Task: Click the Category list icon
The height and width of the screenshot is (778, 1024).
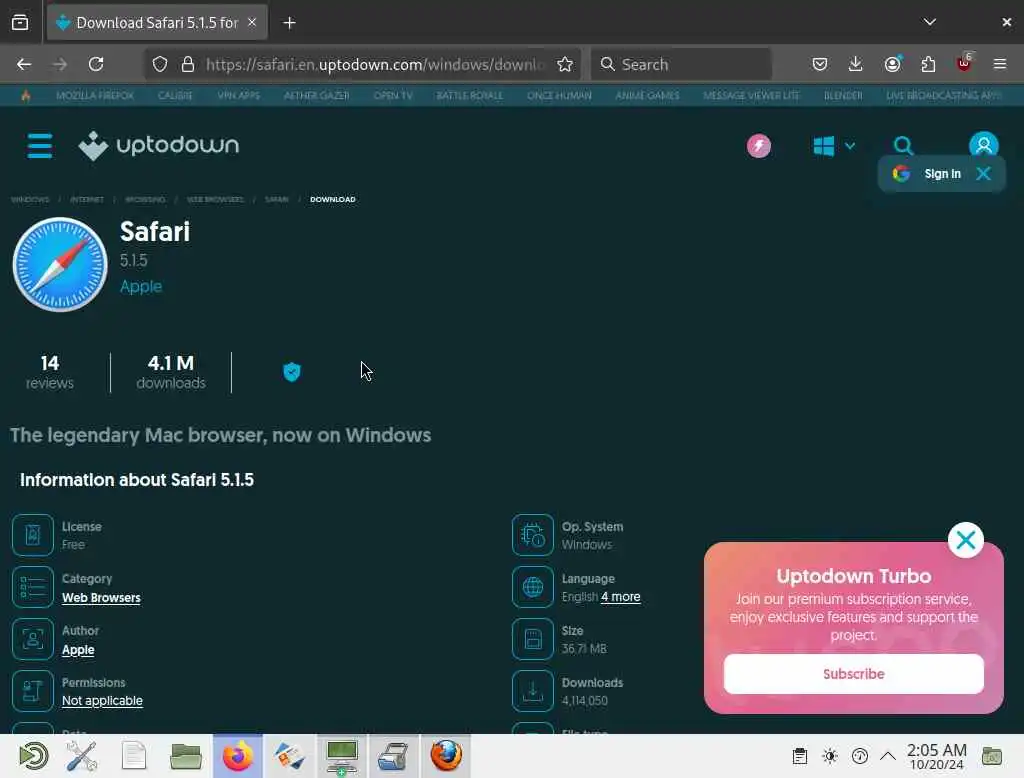Action: (33, 587)
